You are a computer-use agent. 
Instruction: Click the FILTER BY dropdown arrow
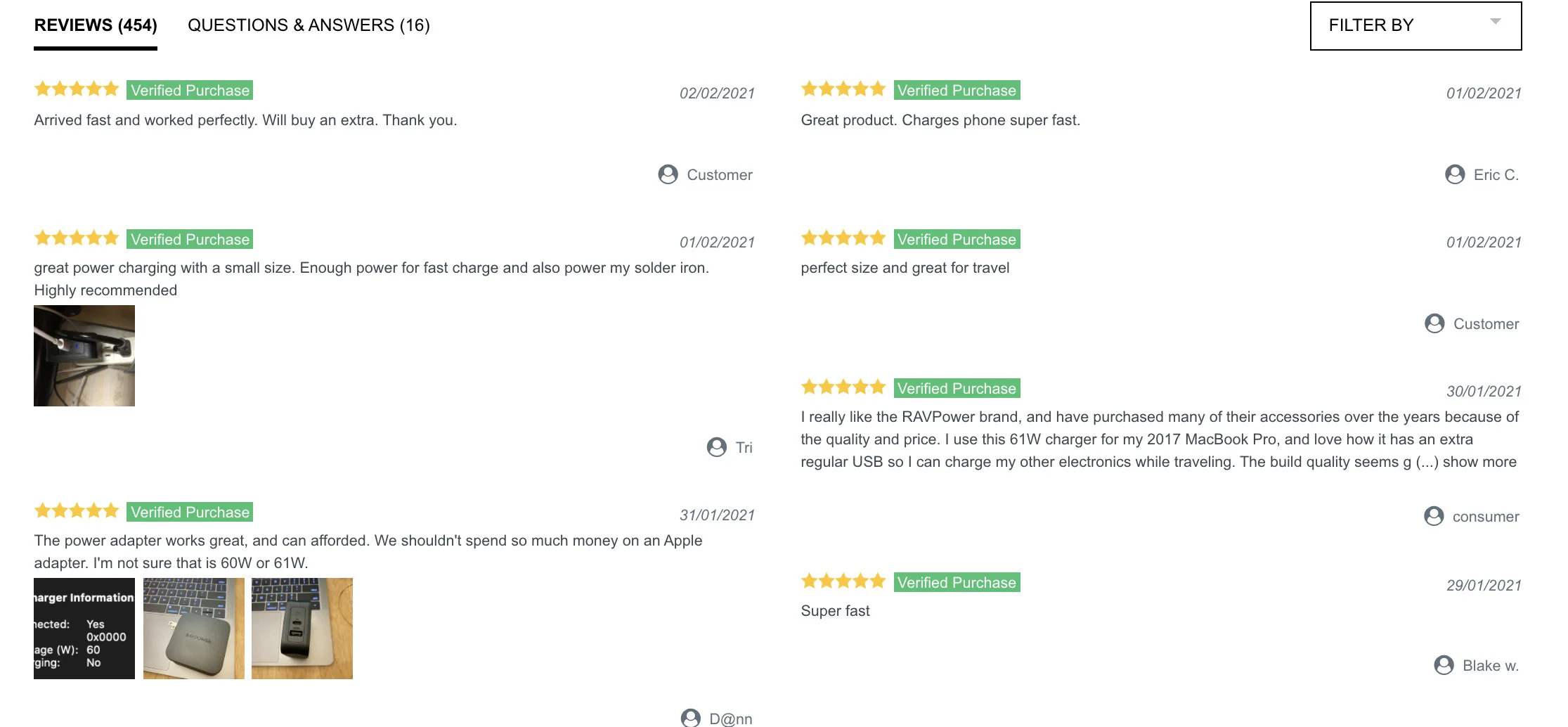[1495, 22]
